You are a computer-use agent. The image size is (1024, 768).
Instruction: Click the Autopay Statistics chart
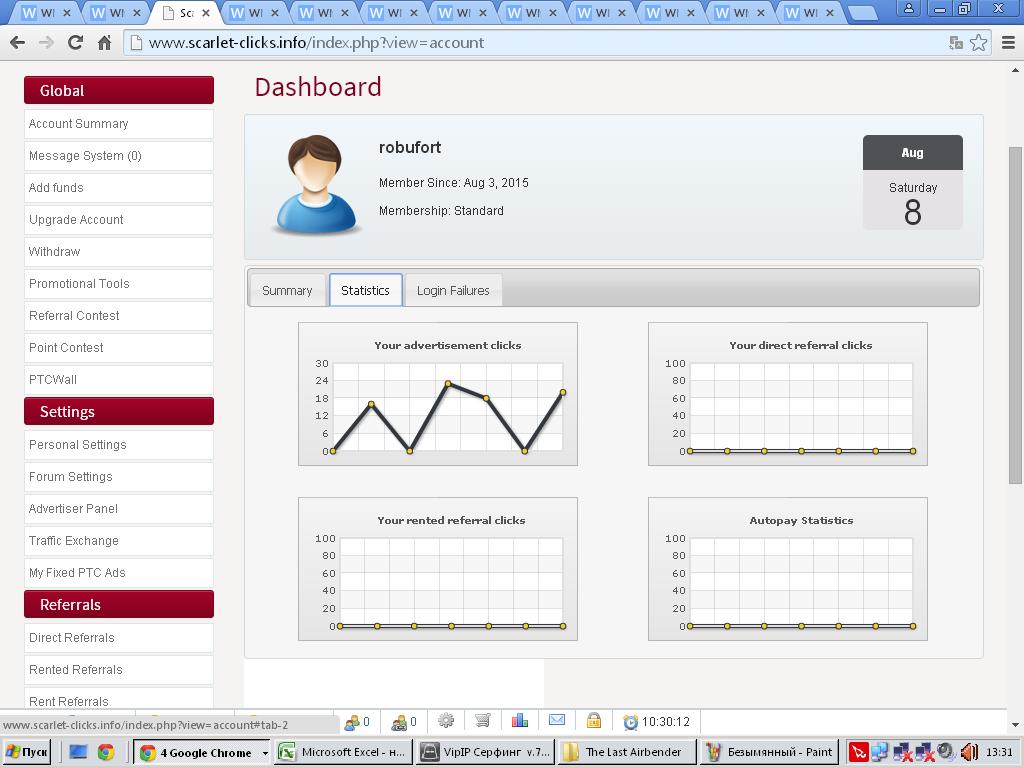click(x=788, y=569)
